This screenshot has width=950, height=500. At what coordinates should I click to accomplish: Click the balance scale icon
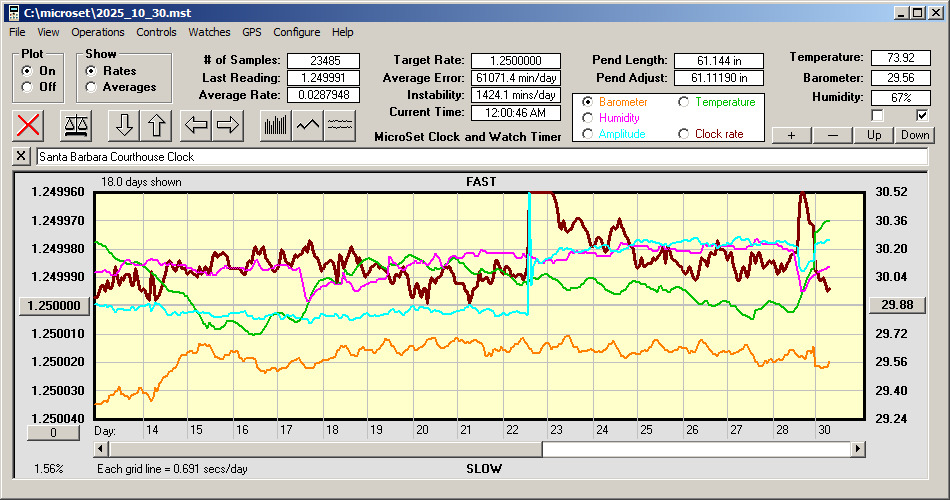[75, 125]
